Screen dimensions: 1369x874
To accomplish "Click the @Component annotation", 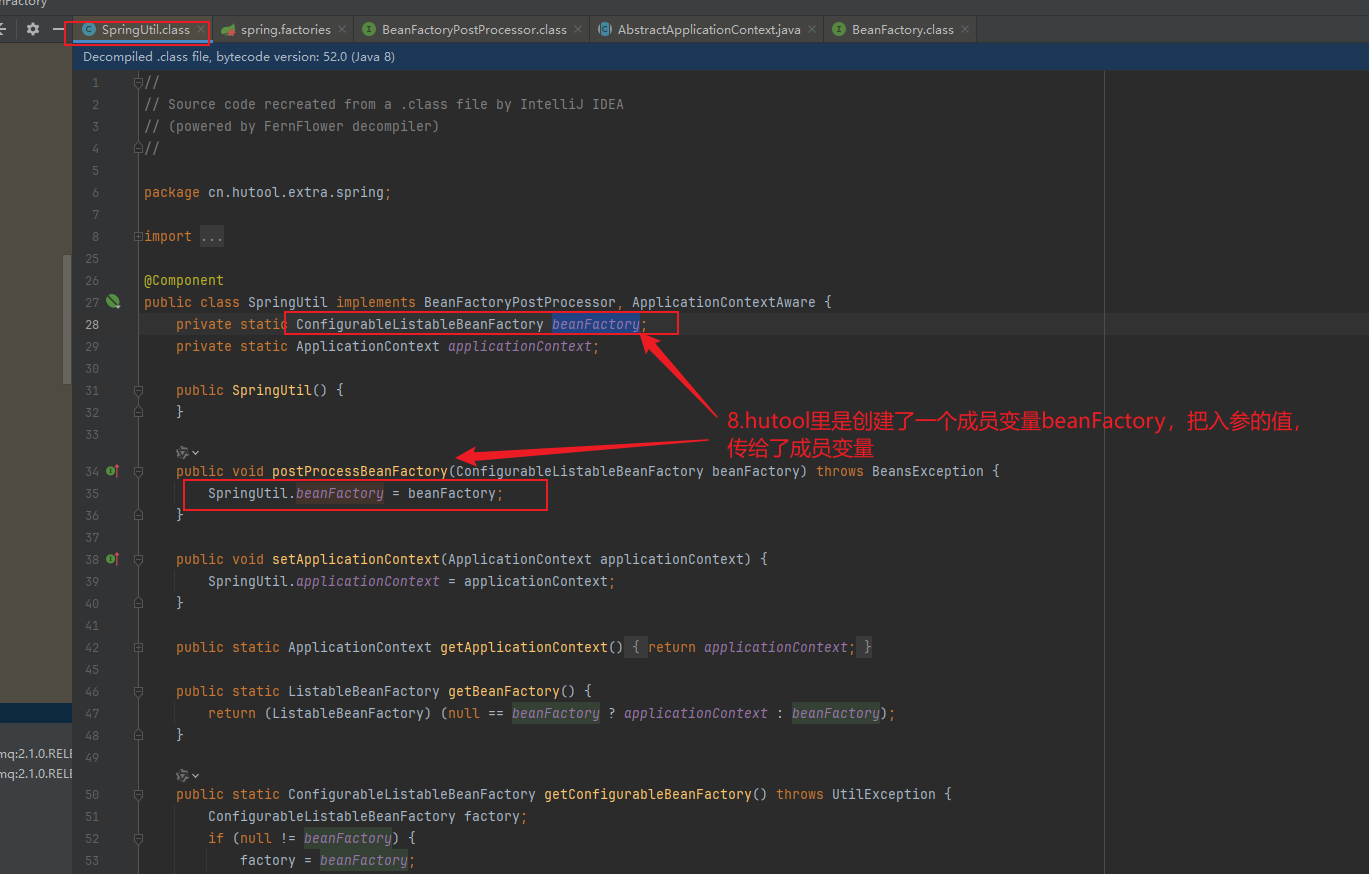I will 184,280.
